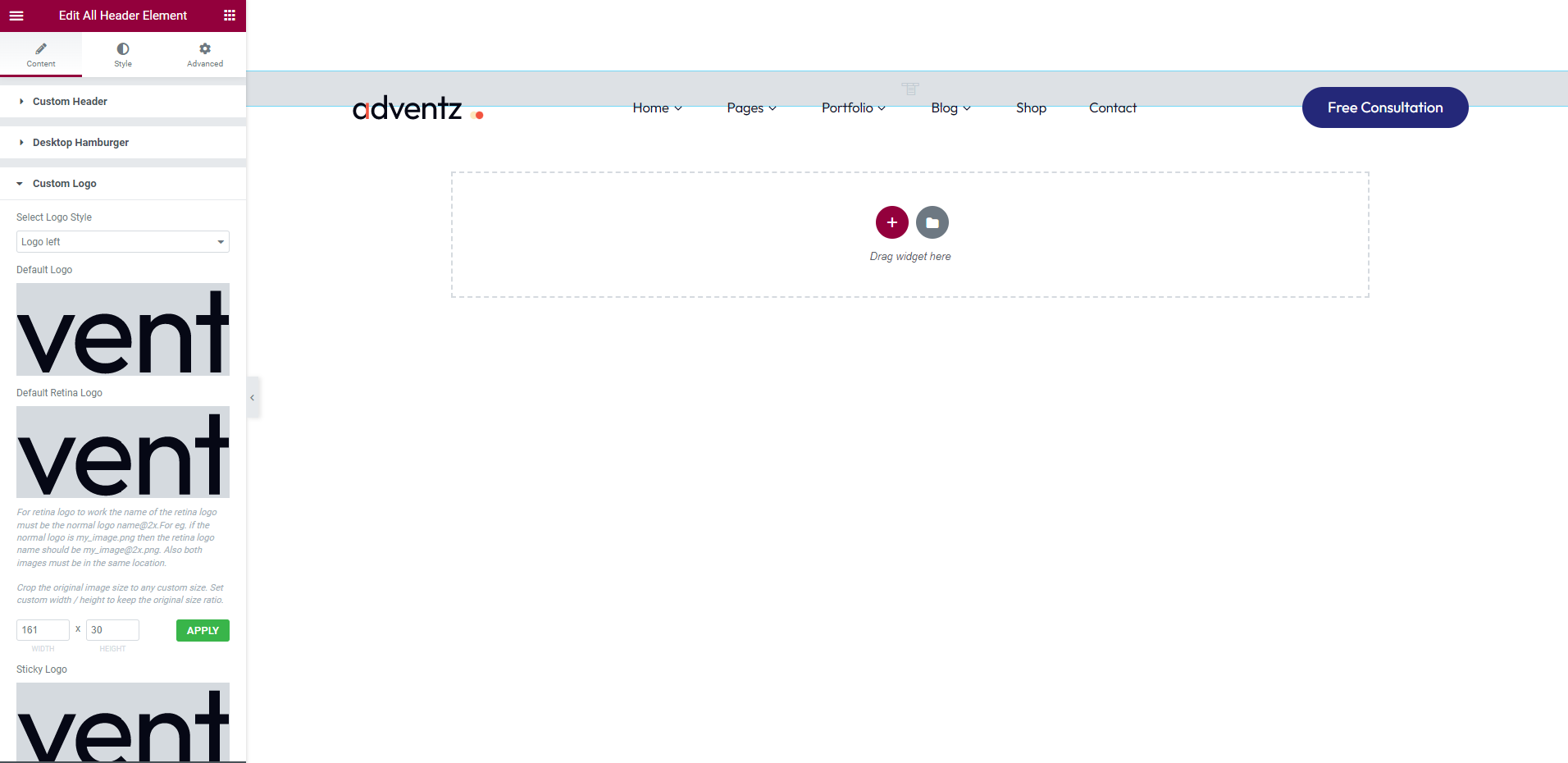Viewport: 1568px width, 763px height.
Task: Open the Select Logo Style dropdown
Action: 123,242
